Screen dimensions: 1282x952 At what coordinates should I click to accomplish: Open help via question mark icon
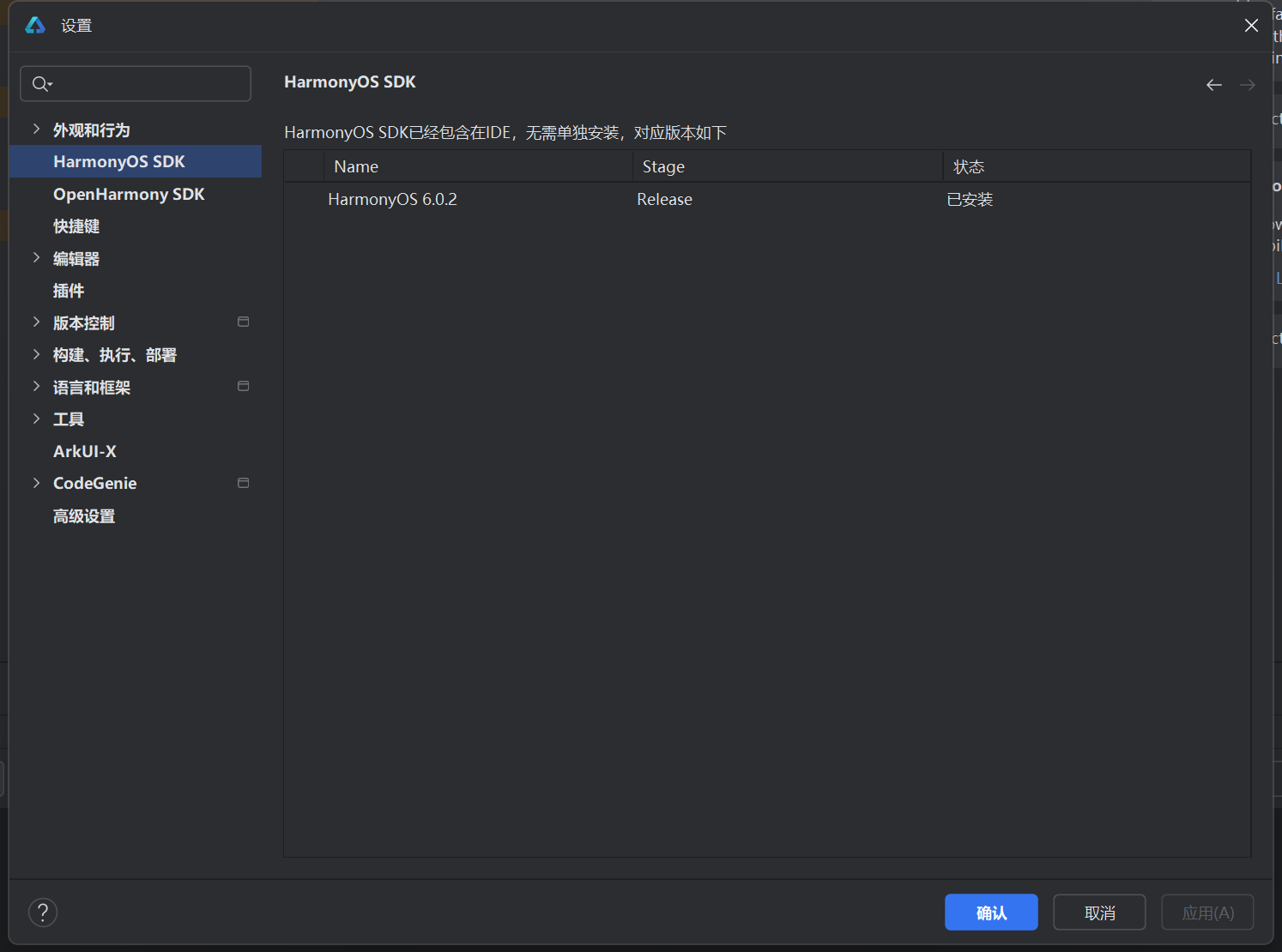[x=43, y=913]
